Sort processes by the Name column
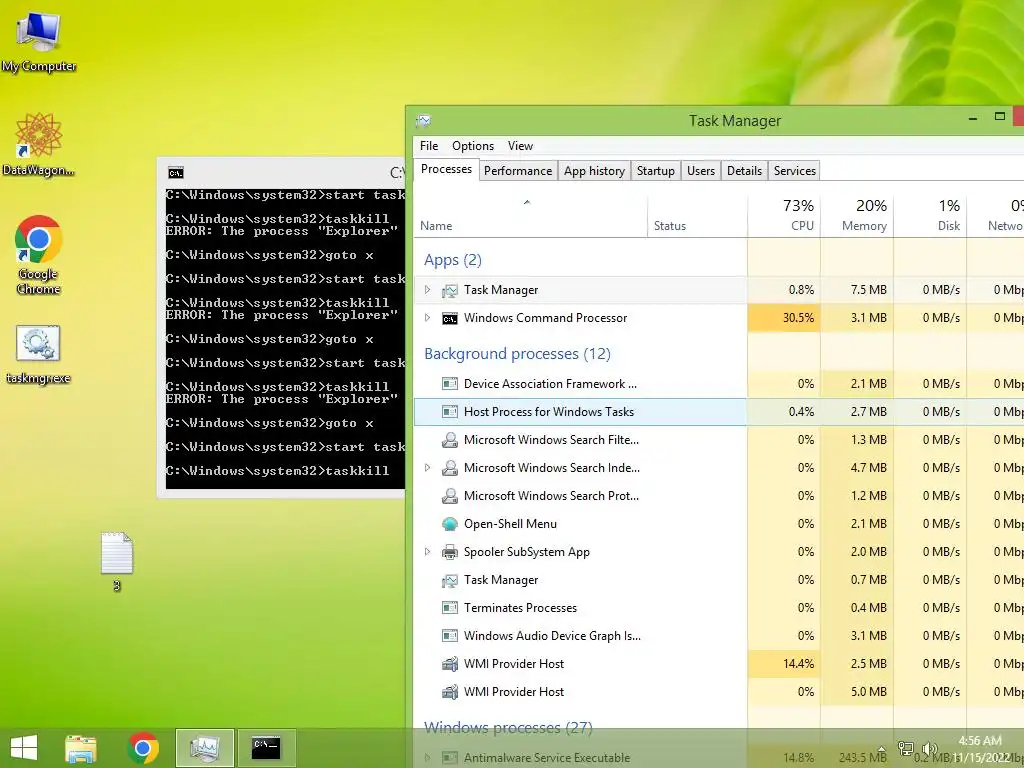1024x768 pixels. (530, 216)
